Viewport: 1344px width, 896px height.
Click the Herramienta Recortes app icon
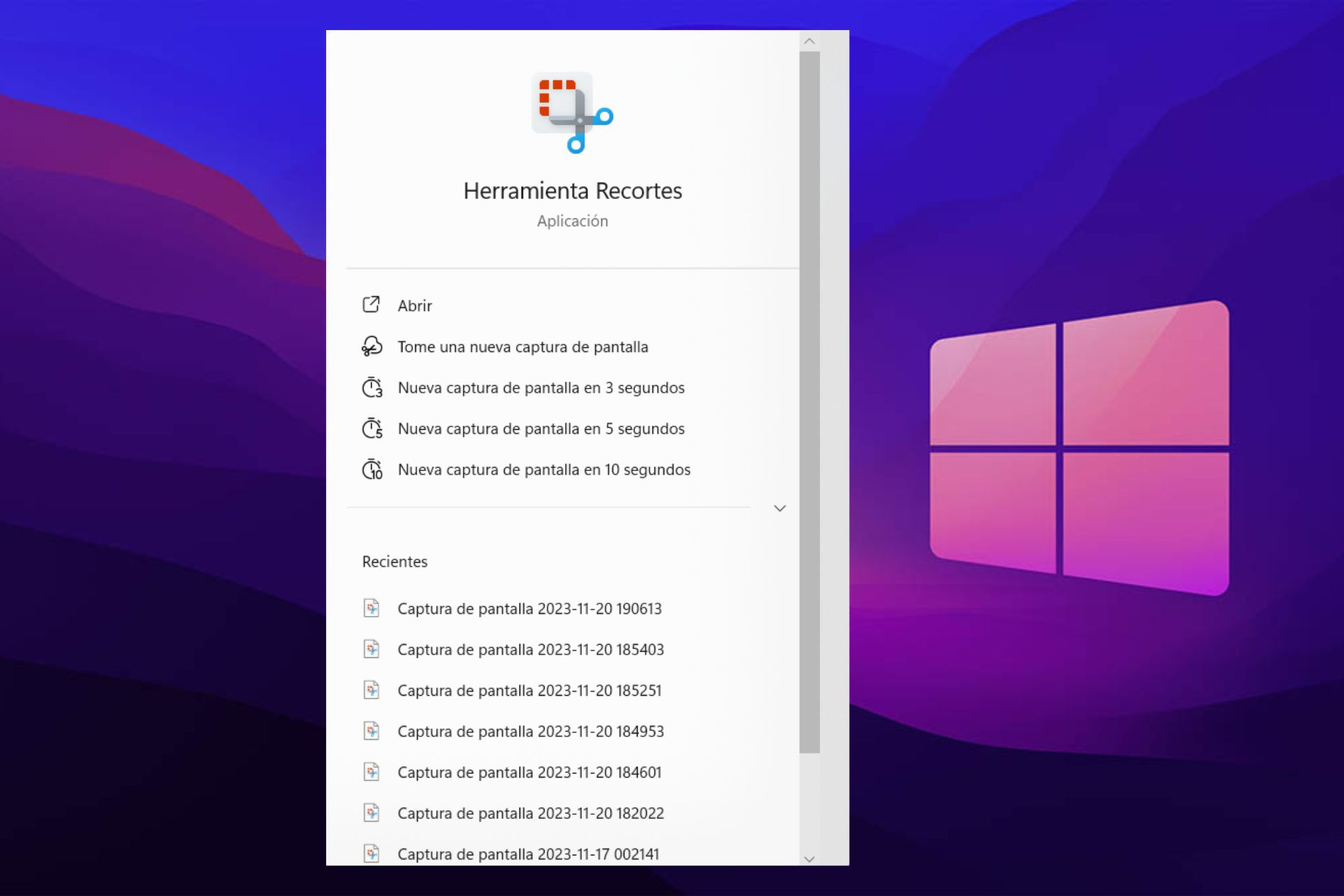click(572, 113)
